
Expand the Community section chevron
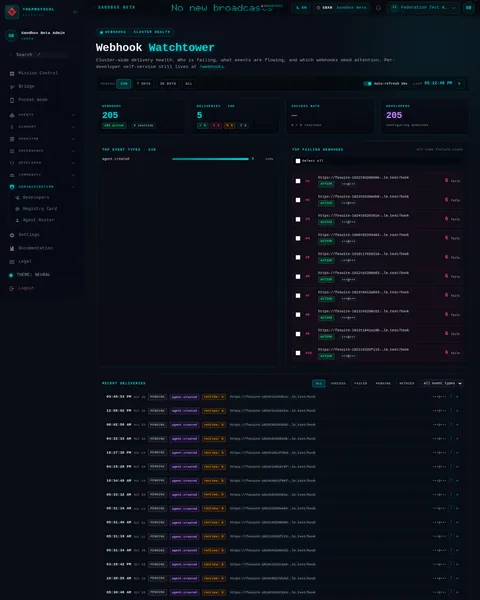[x=73, y=175]
